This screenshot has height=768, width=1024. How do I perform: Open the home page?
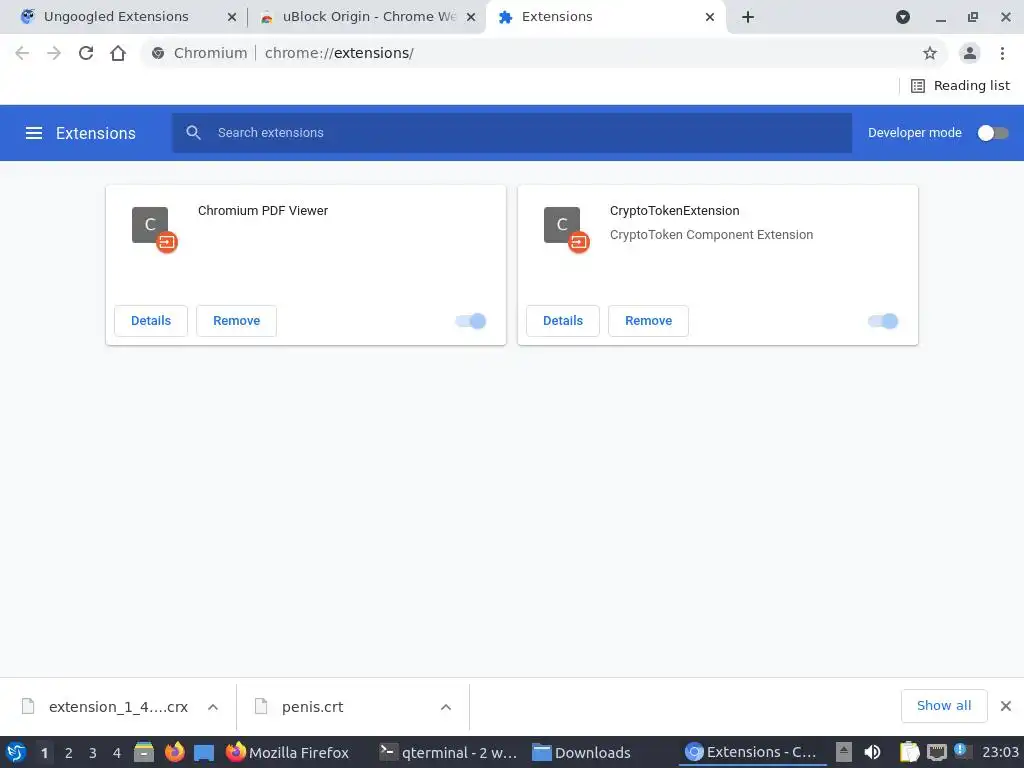pyautogui.click(x=118, y=53)
